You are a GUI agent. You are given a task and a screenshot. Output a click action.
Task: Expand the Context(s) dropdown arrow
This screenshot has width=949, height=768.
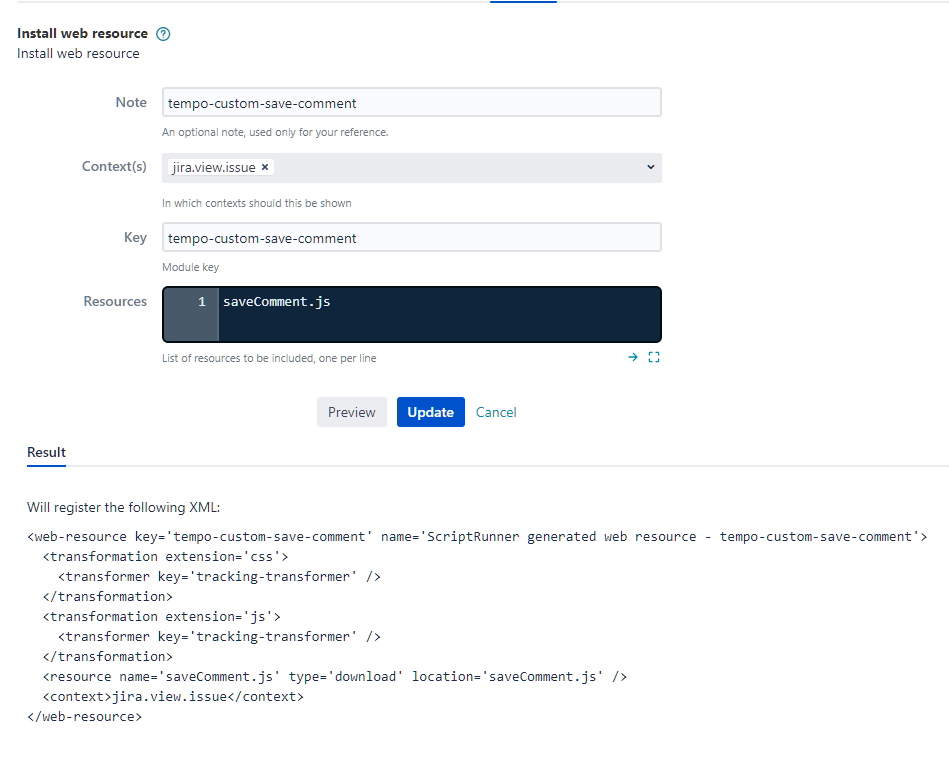[x=651, y=167]
